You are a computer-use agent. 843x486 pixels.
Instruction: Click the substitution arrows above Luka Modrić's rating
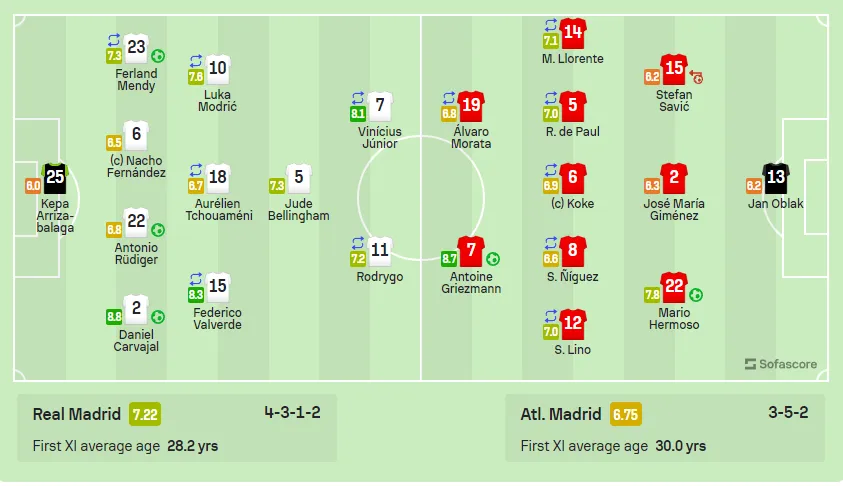pyautogui.click(x=196, y=61)
